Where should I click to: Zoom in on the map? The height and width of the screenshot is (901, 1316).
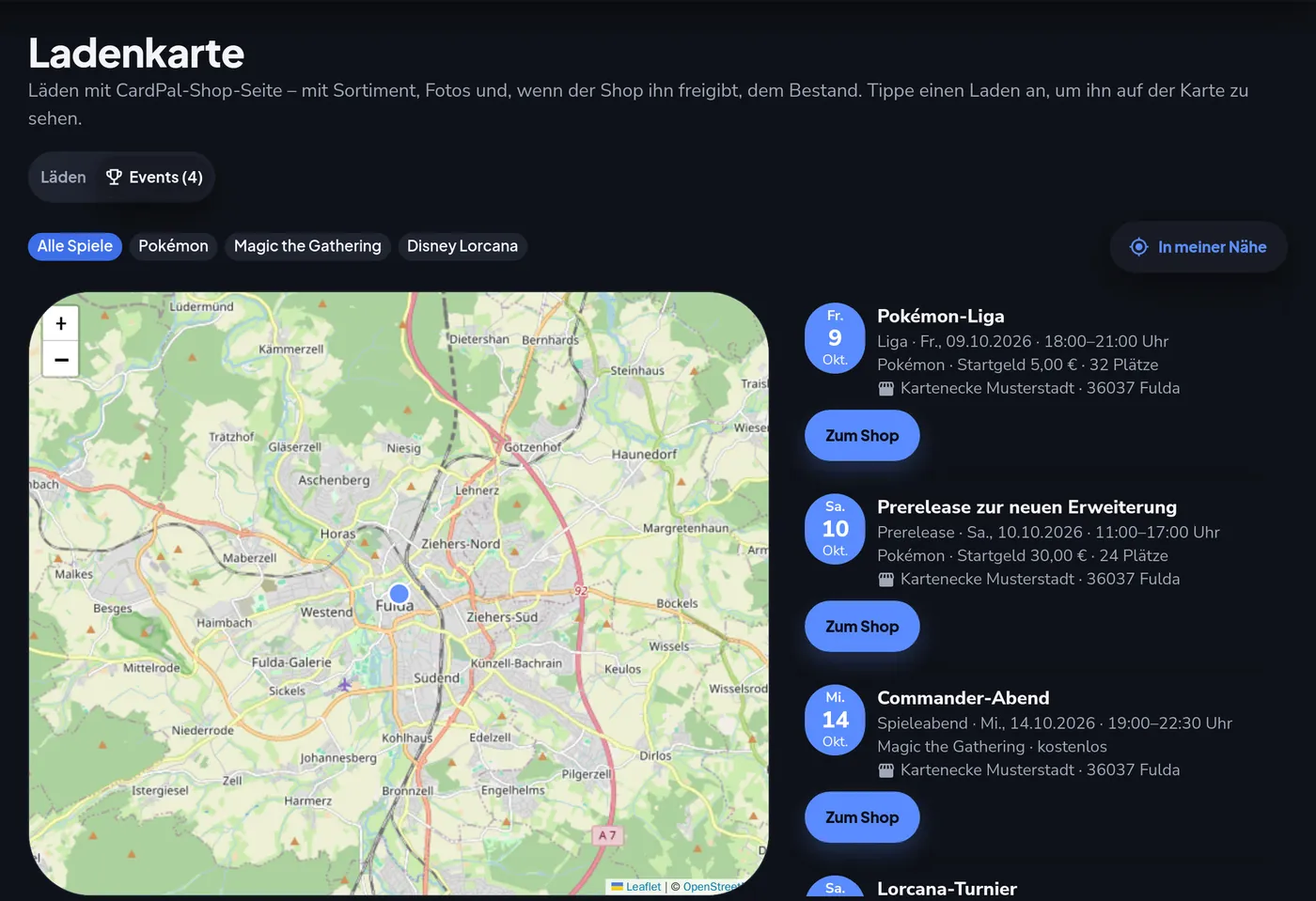click(x=61, y=323)
